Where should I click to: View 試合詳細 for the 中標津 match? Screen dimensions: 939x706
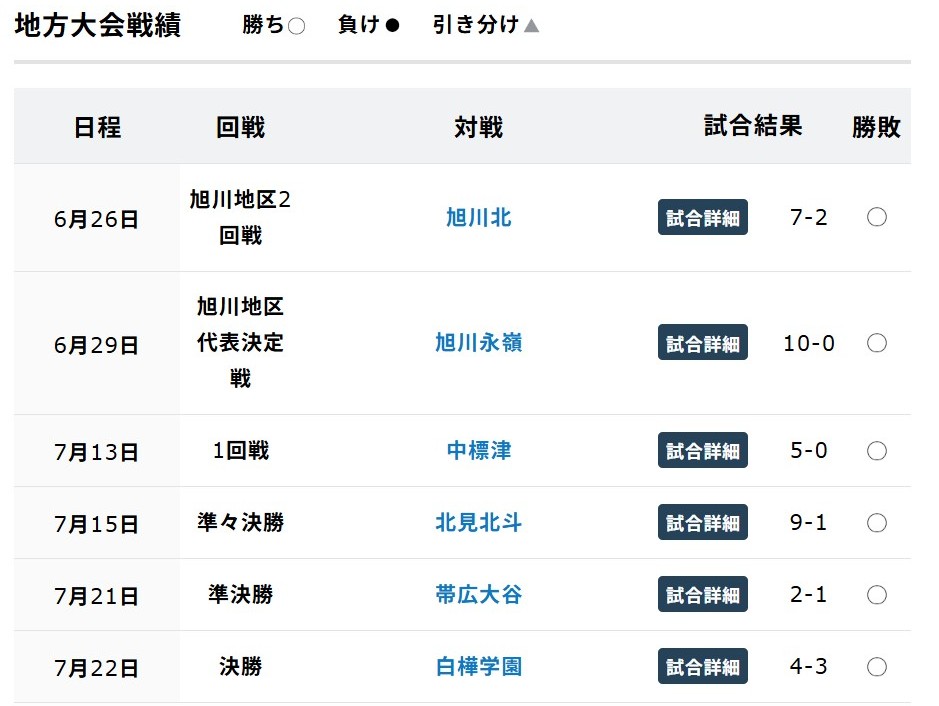point(702,450)
